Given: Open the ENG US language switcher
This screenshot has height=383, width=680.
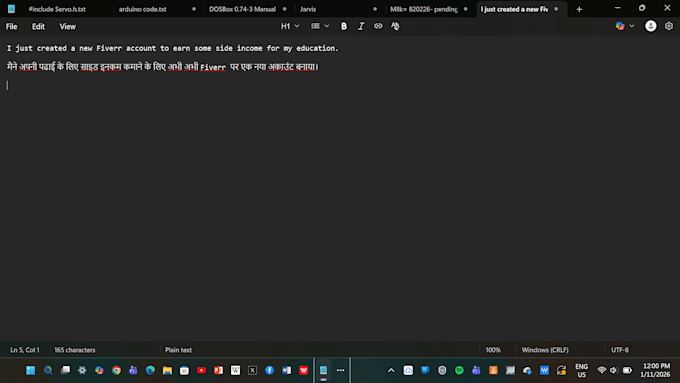Looking at the screenshot, I should 582,370.
